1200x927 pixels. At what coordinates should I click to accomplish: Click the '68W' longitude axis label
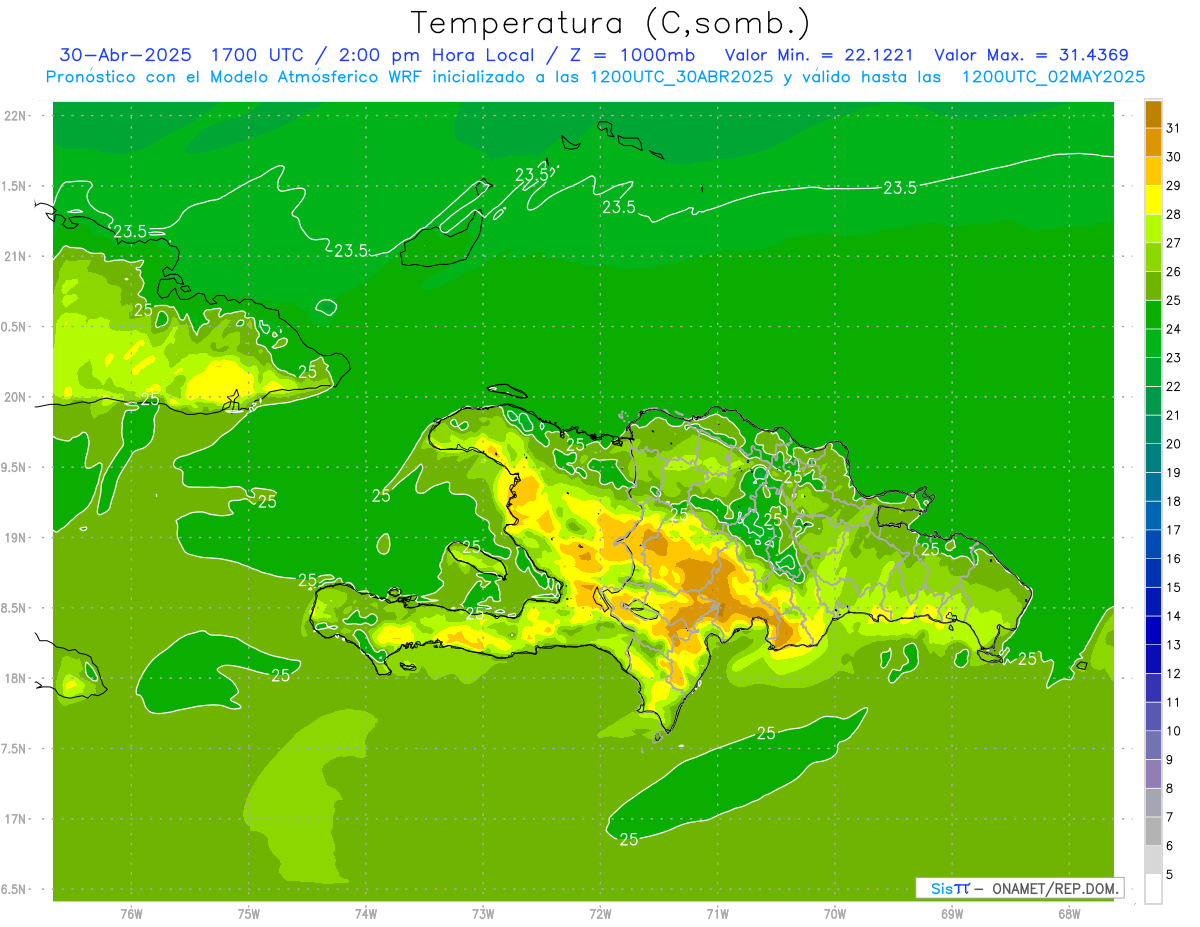1069,914
